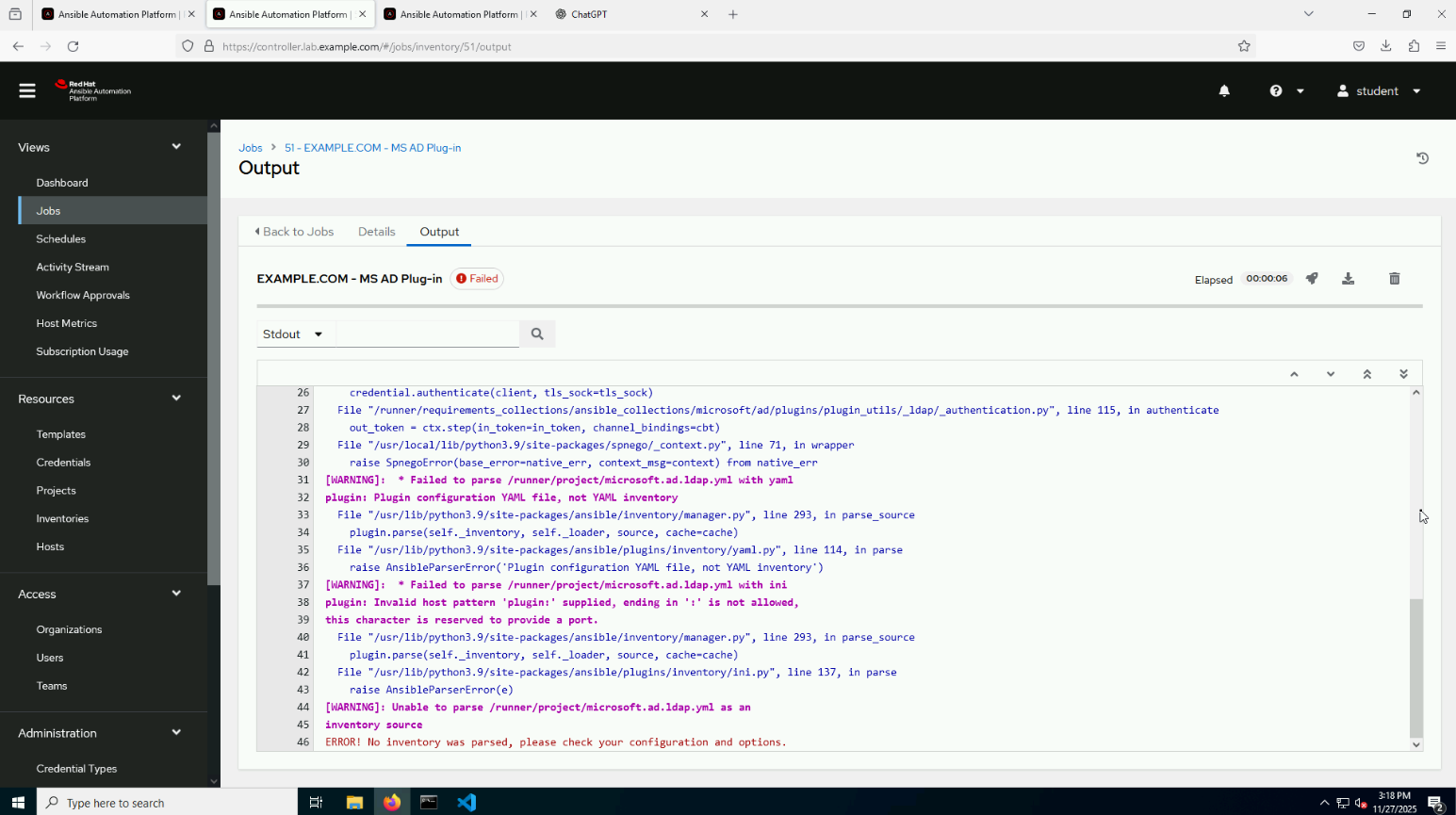
Task: Open the activity stream history icon
Action: click(x=1423, y=158)
